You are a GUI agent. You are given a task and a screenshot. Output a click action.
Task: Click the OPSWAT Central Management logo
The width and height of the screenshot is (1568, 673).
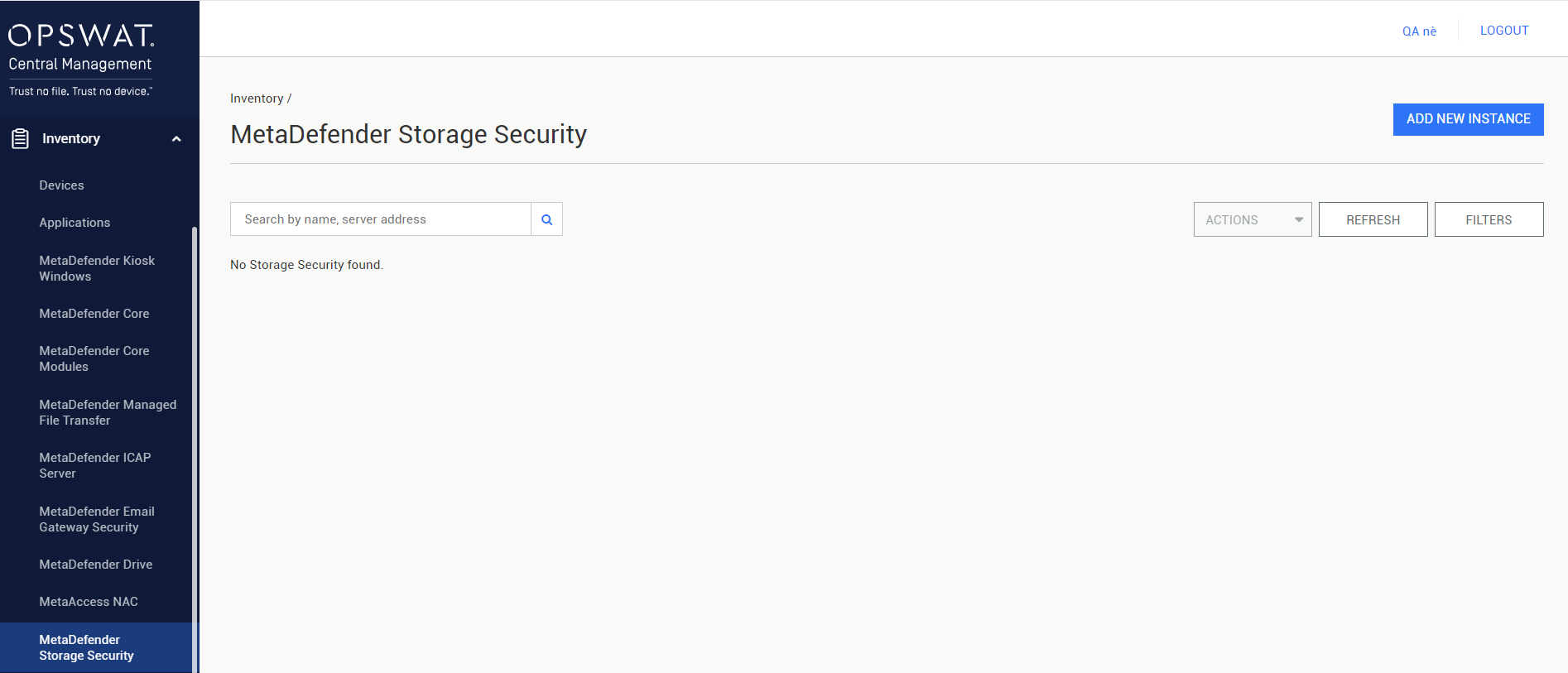point(81,58)
